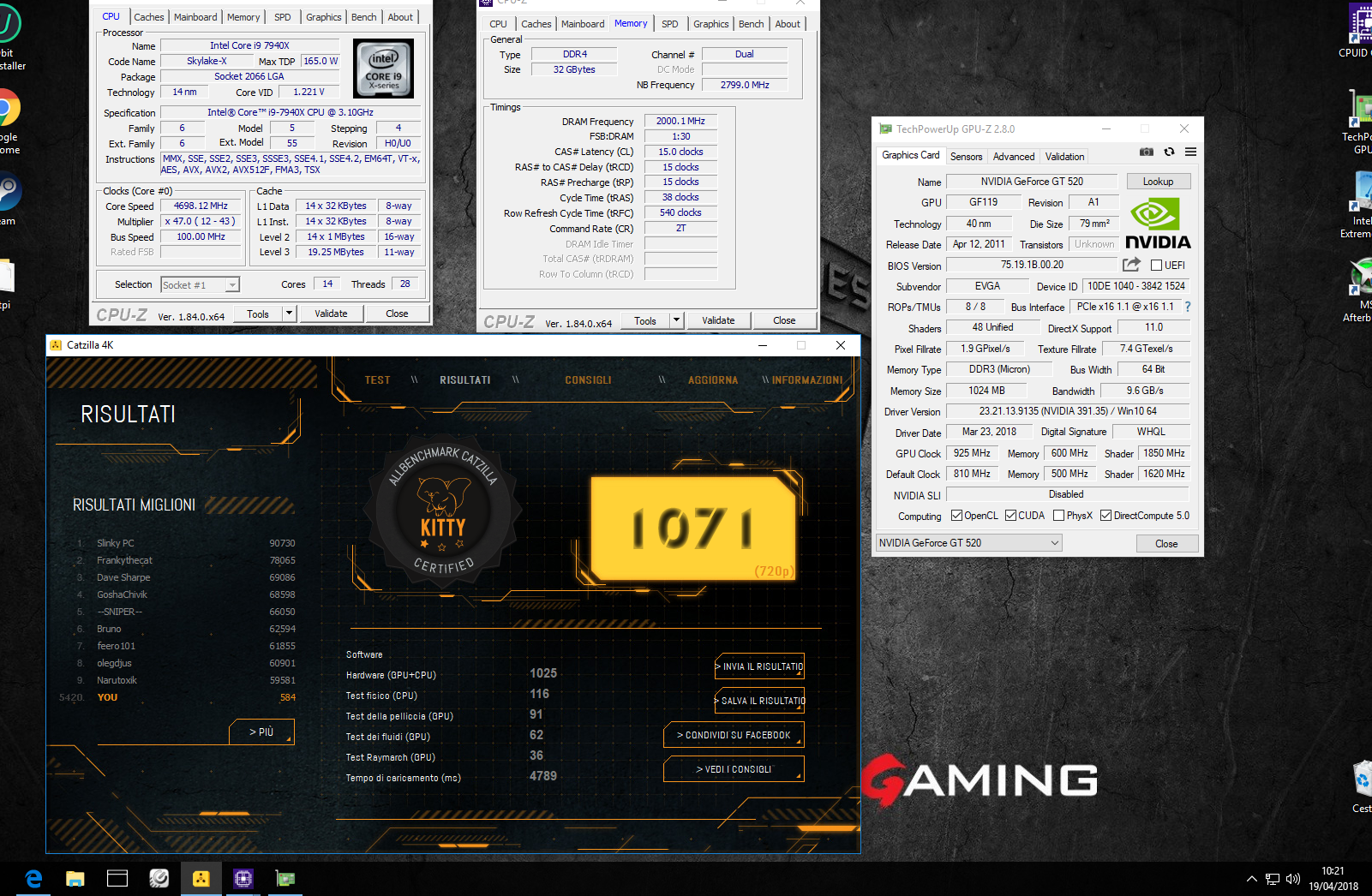Screen dimensions: 1372x896
Task: Open the SPD tab in Memory CPU-Z window
Action: click(670, 24)
